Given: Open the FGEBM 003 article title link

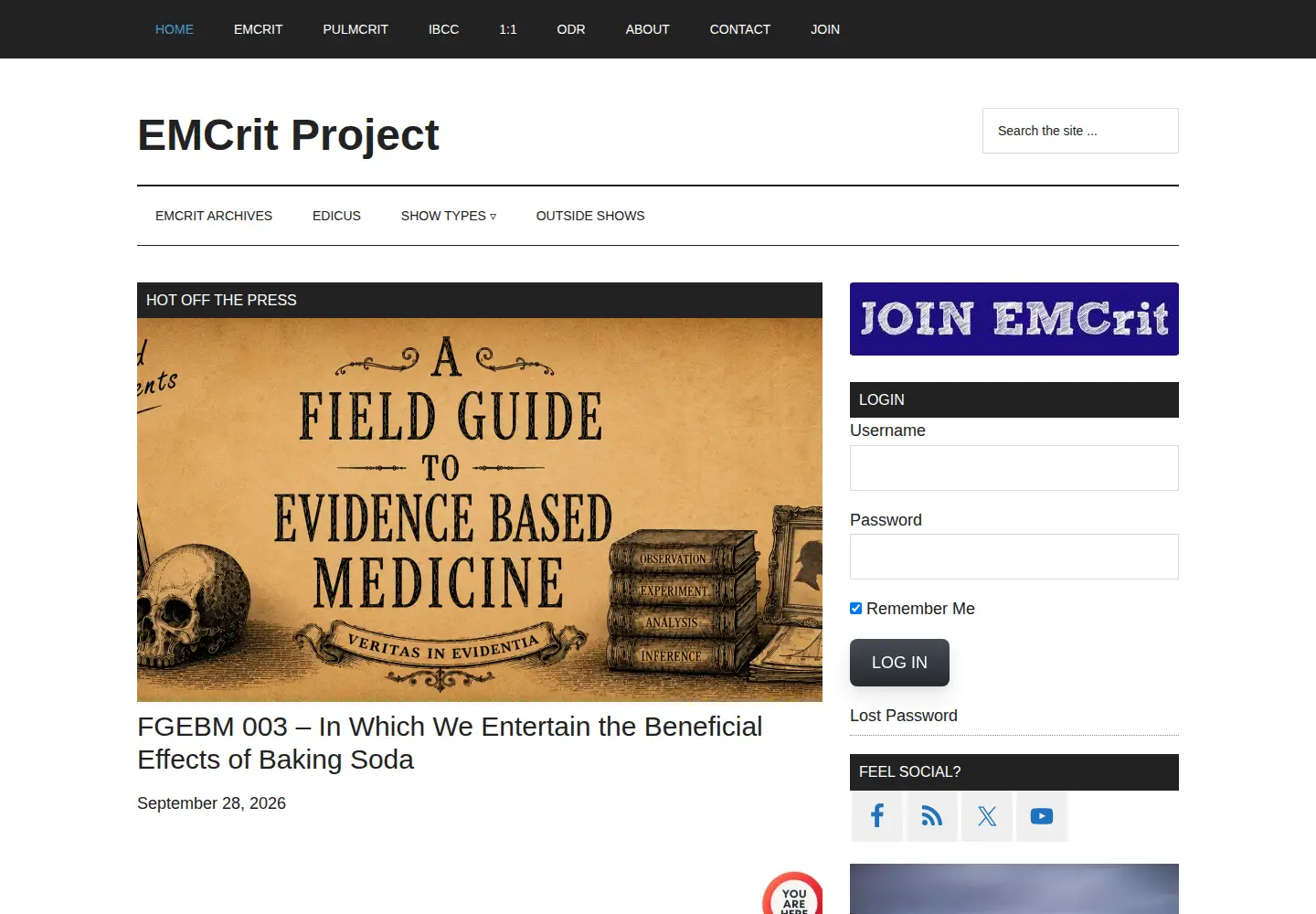Looking at the screenshot, I should pos(450,743).
